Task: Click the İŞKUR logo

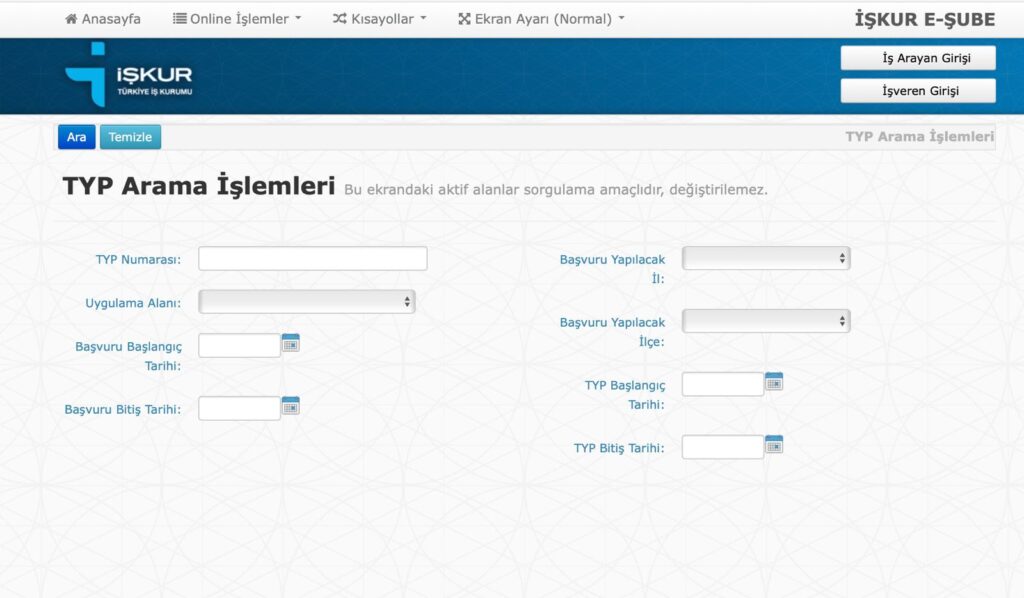Action: [x=129, y=75]
